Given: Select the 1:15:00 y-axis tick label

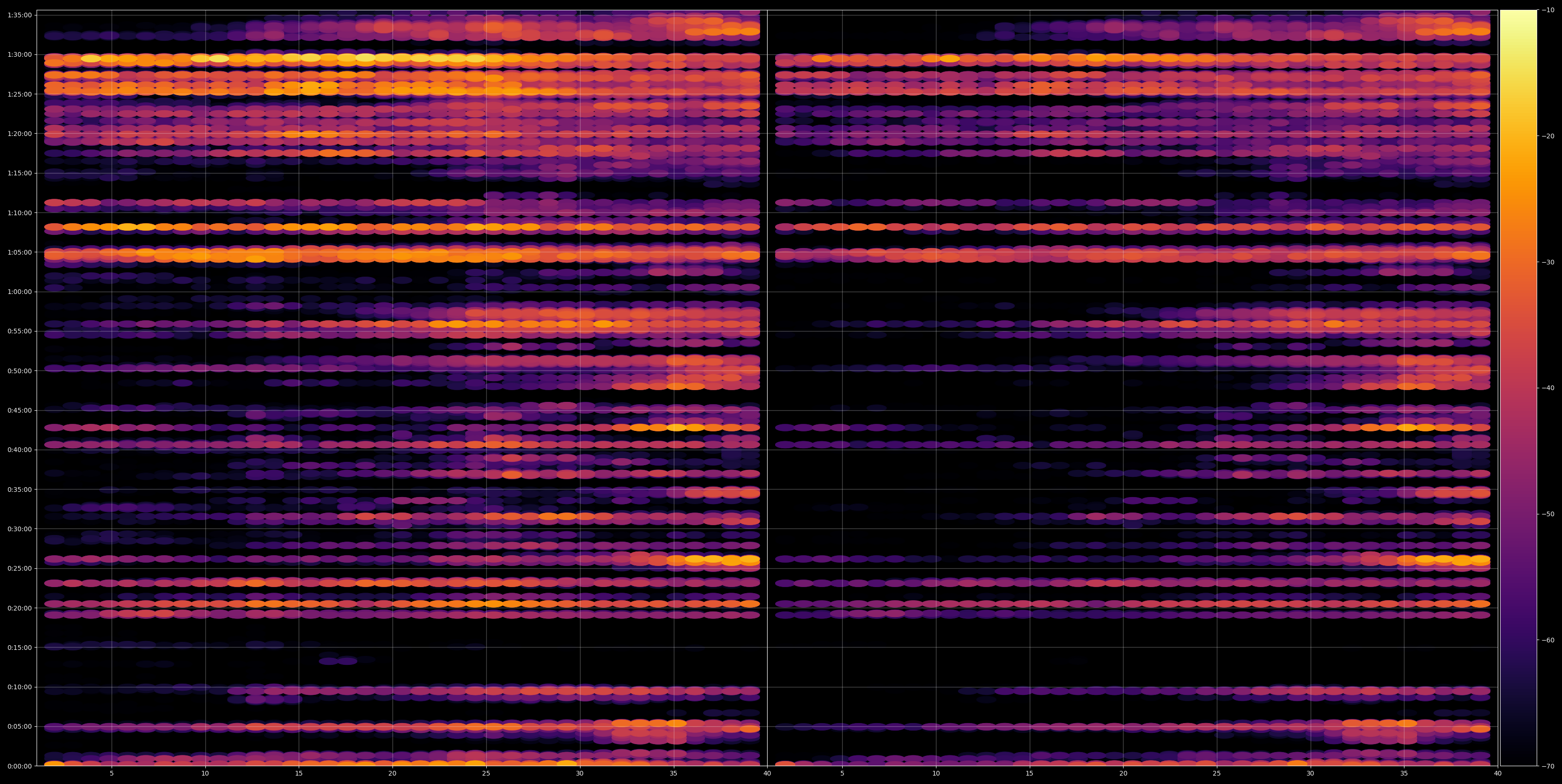Looking at the screenshot, I should click(x=19, y=173).
